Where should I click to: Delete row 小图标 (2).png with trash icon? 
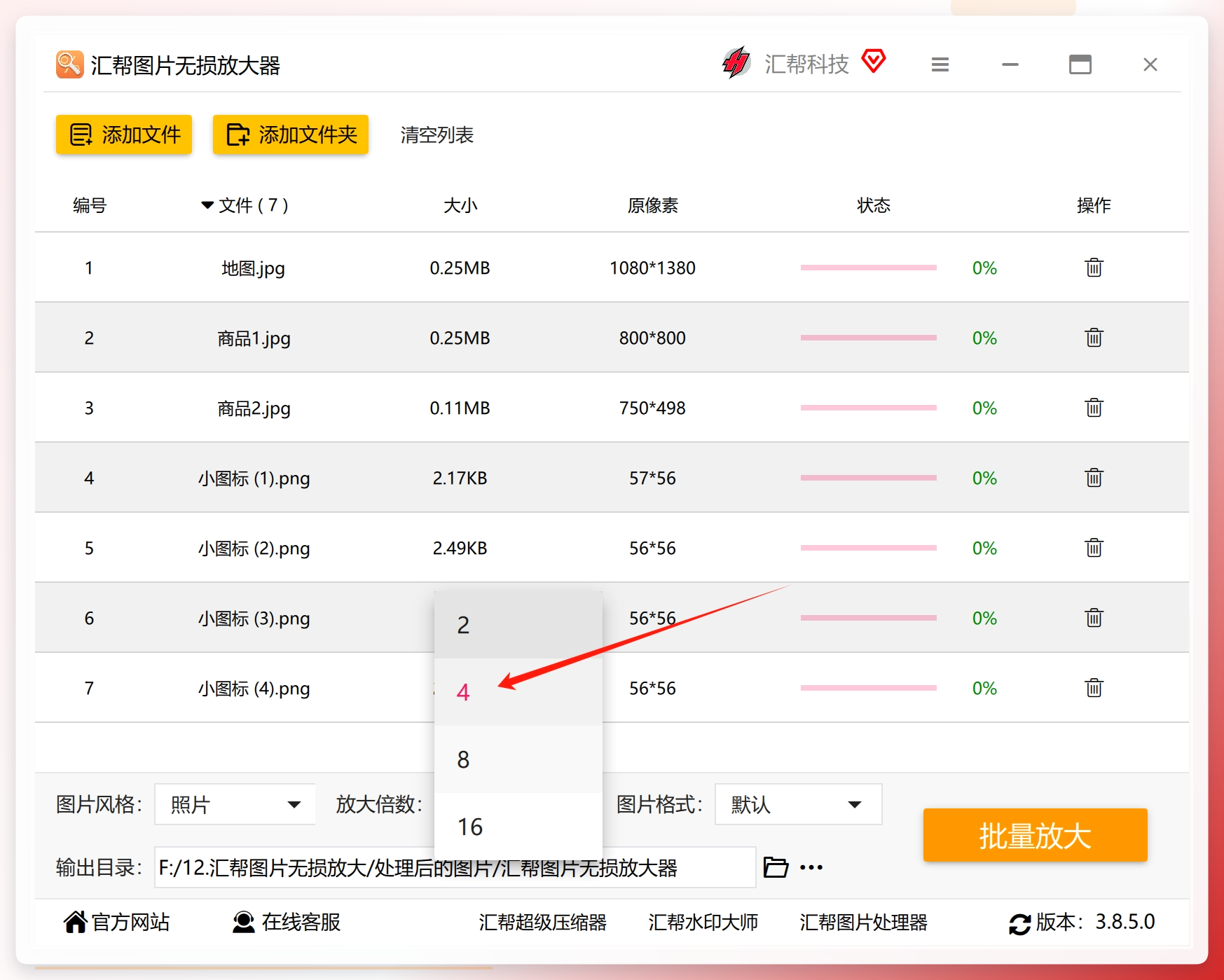(x=1094, y=548)
